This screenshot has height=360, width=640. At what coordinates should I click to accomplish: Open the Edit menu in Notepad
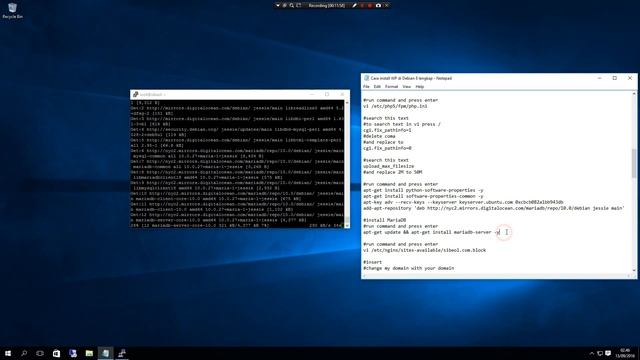click(377, 87)
